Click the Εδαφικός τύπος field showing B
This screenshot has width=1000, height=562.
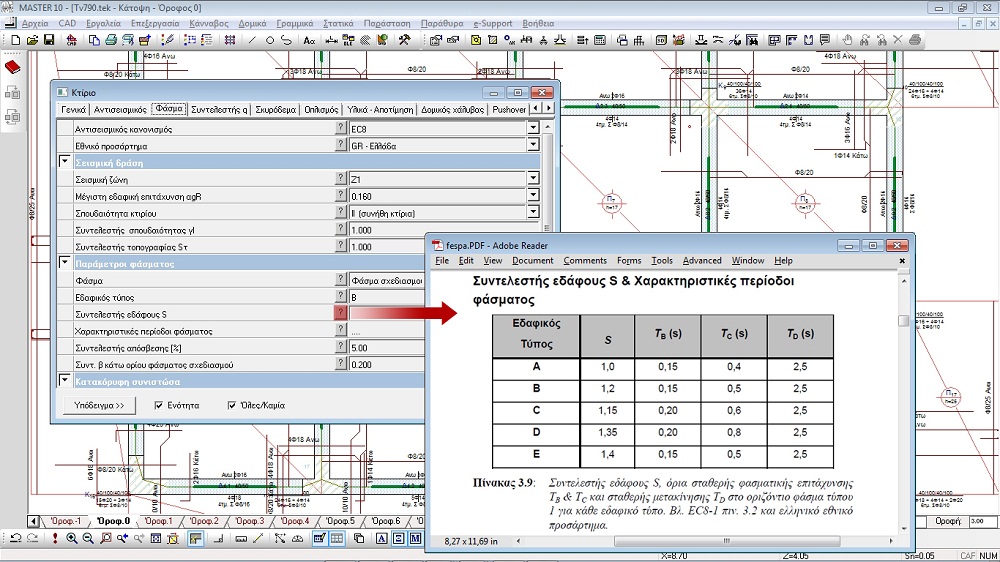point(386,297)
